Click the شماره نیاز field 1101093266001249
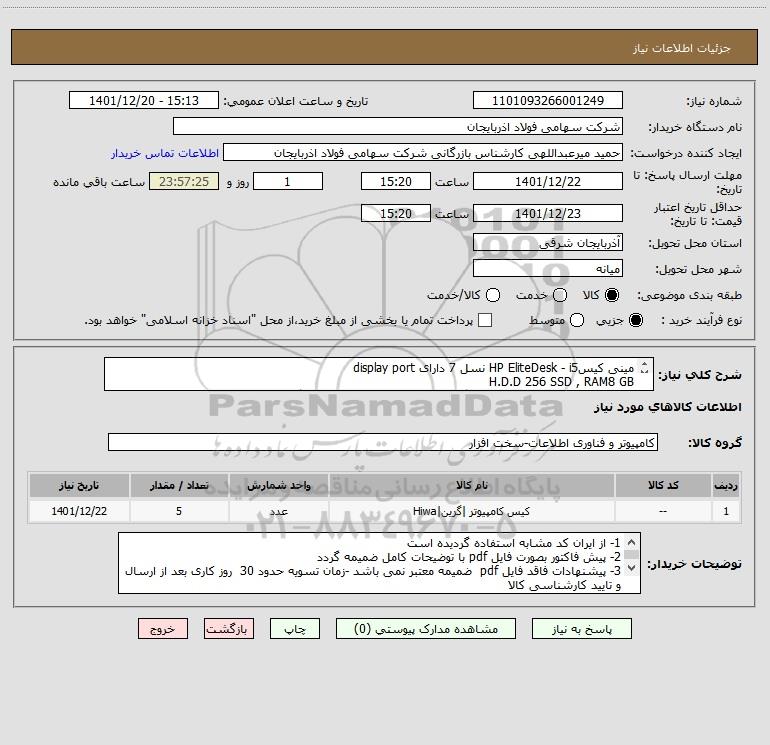 548,101
